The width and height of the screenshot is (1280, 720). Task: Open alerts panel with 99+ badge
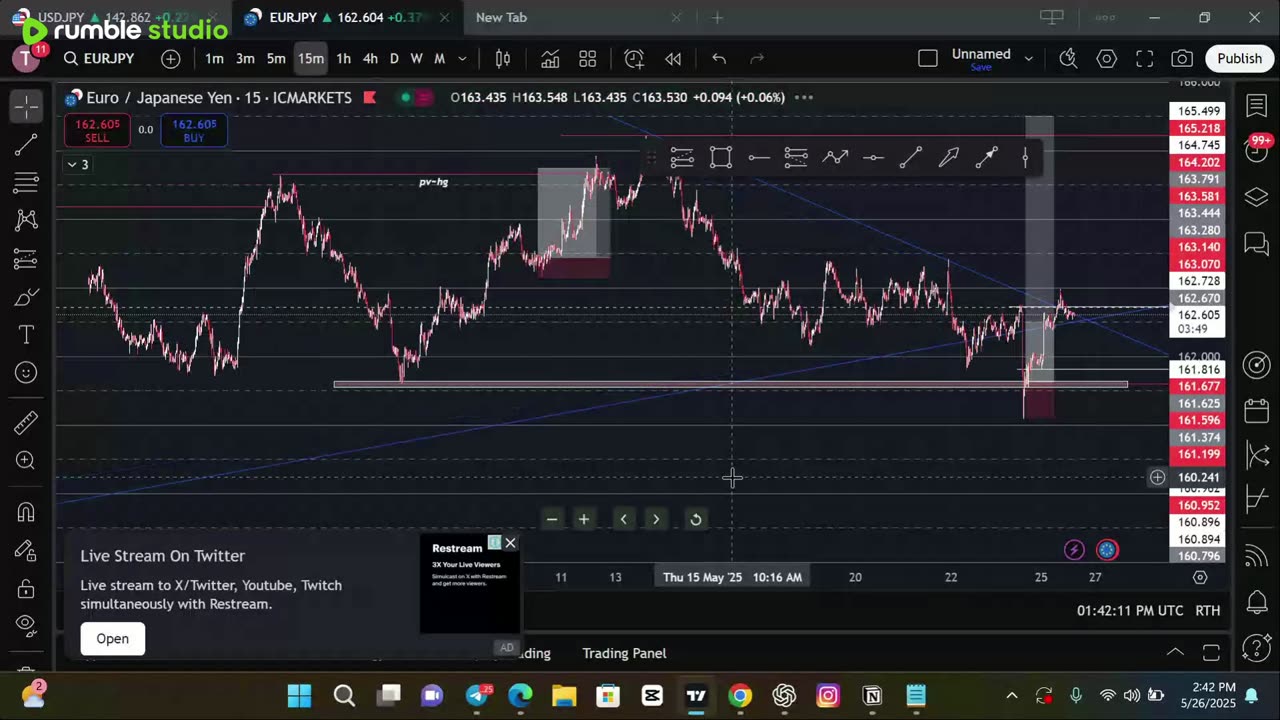tap(1257, 150)
